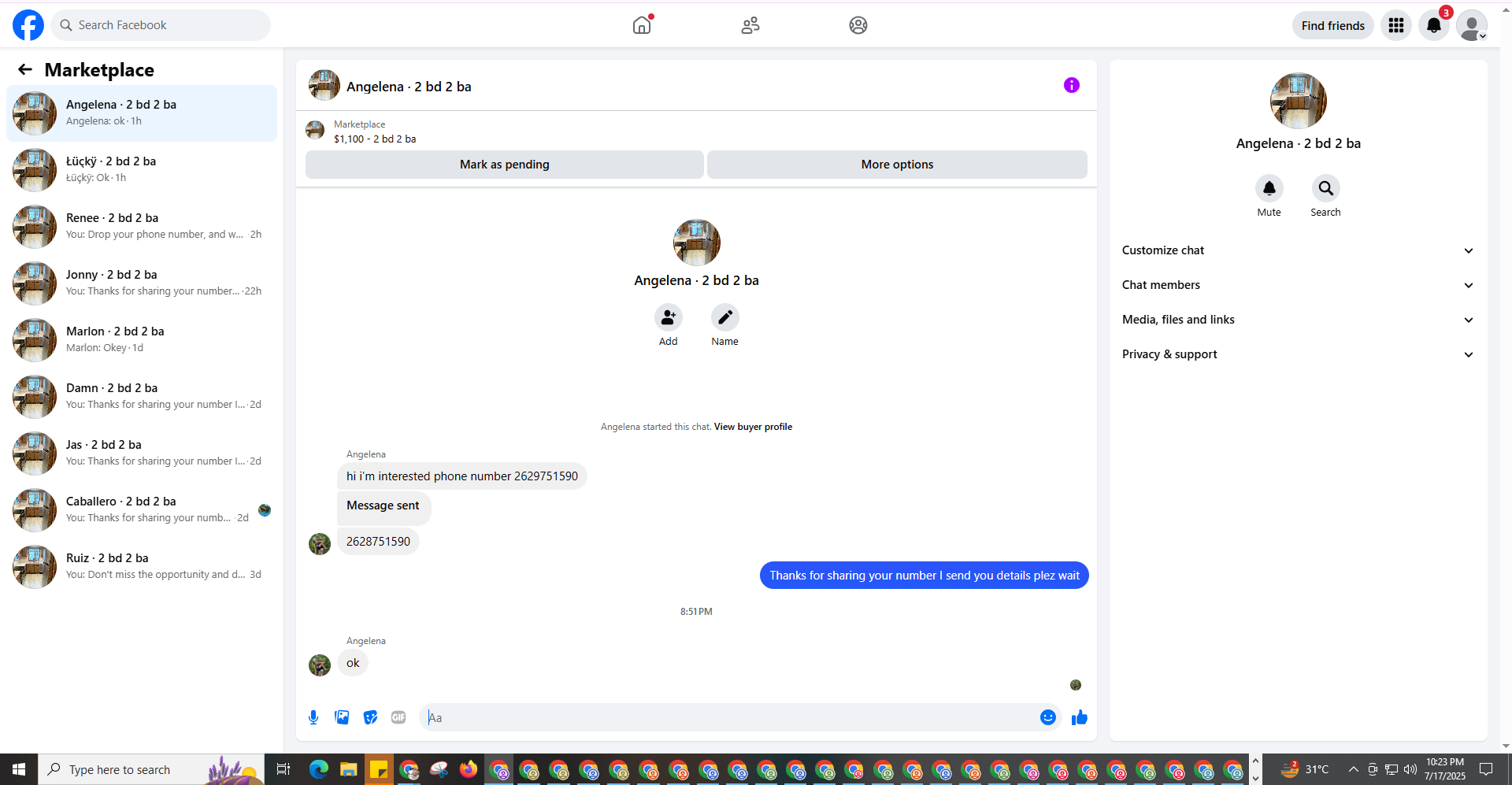1512x785 pixels.
Task: Send a voice clip with microphone icon
Action: click(x=313, y=717)
